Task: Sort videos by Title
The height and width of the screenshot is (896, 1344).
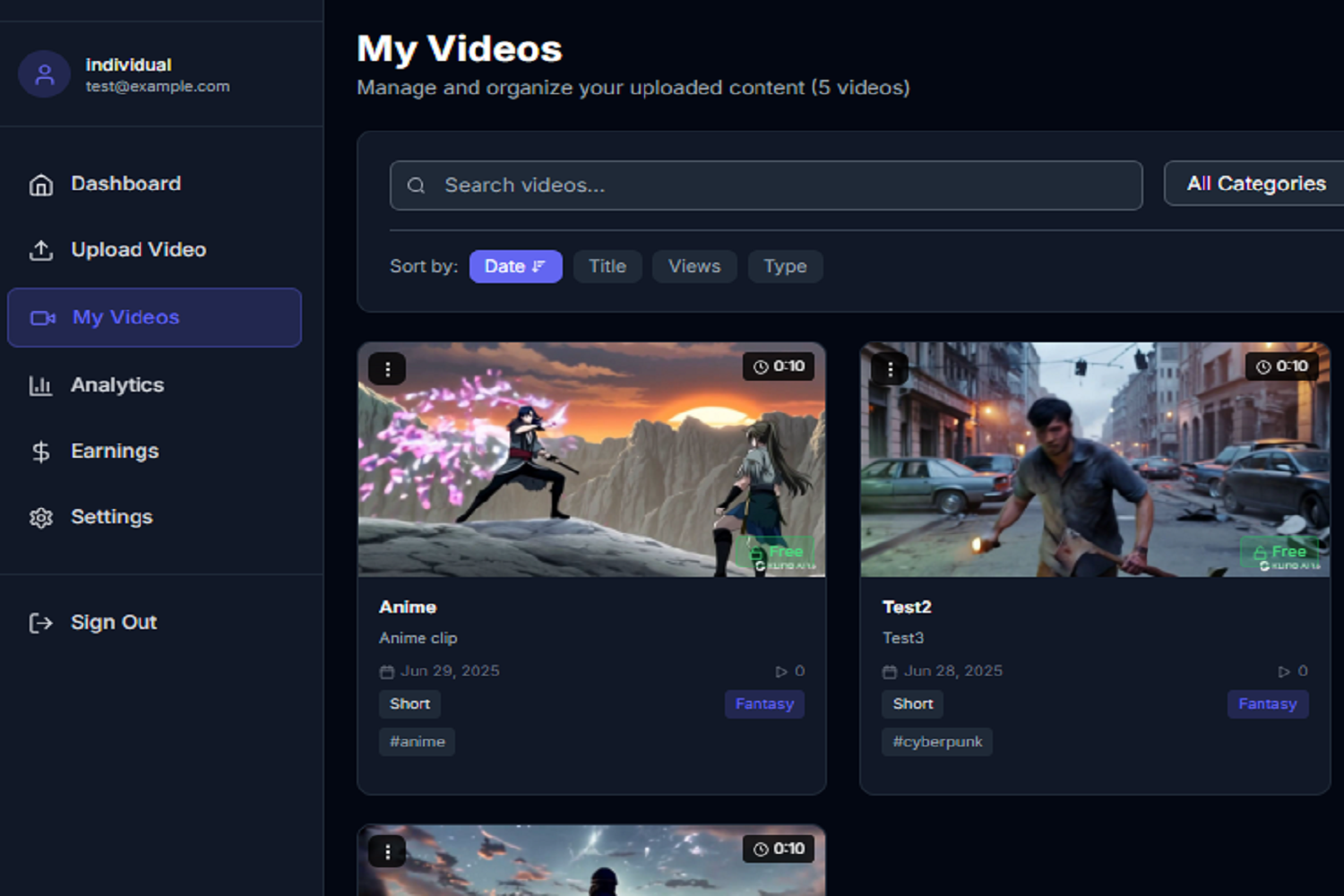Action: (x=607, y=266)
